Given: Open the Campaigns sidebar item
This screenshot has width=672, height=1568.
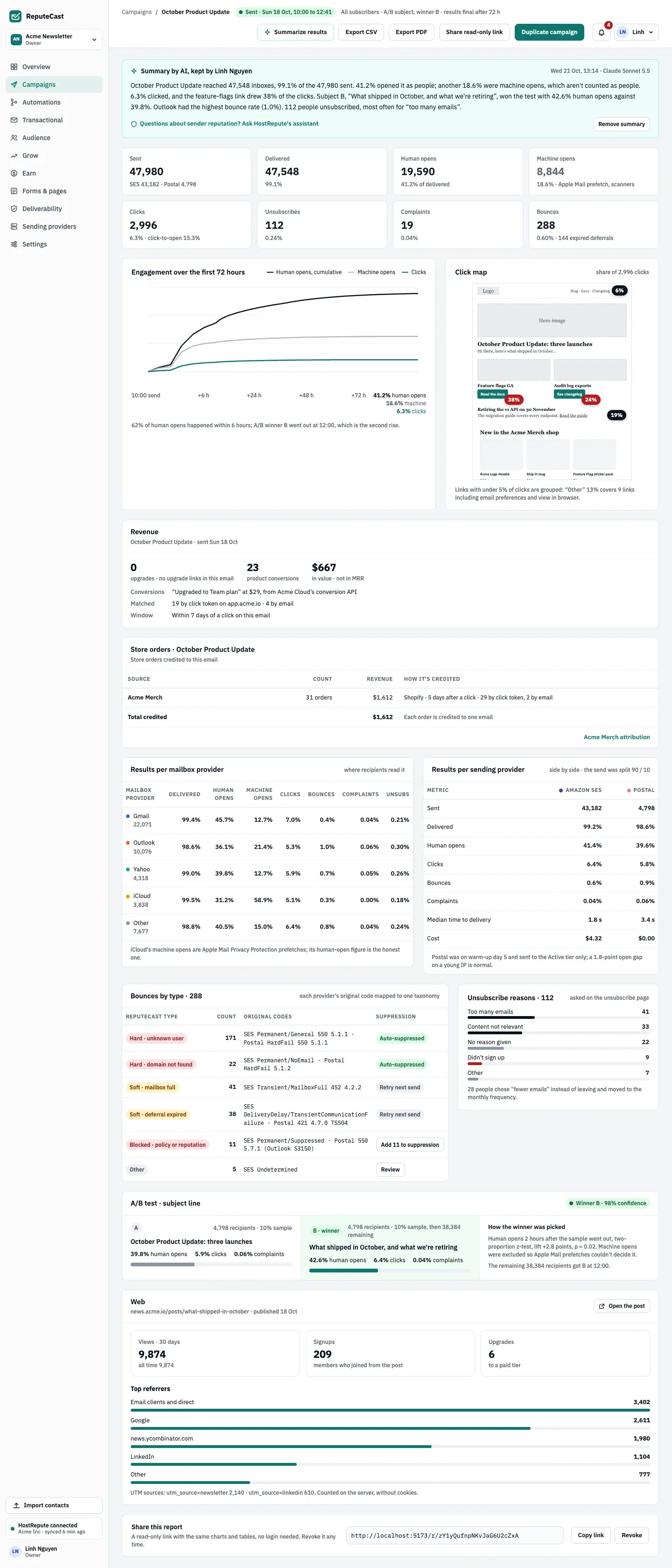Looking at the screenshot, I should coord(54,85).
